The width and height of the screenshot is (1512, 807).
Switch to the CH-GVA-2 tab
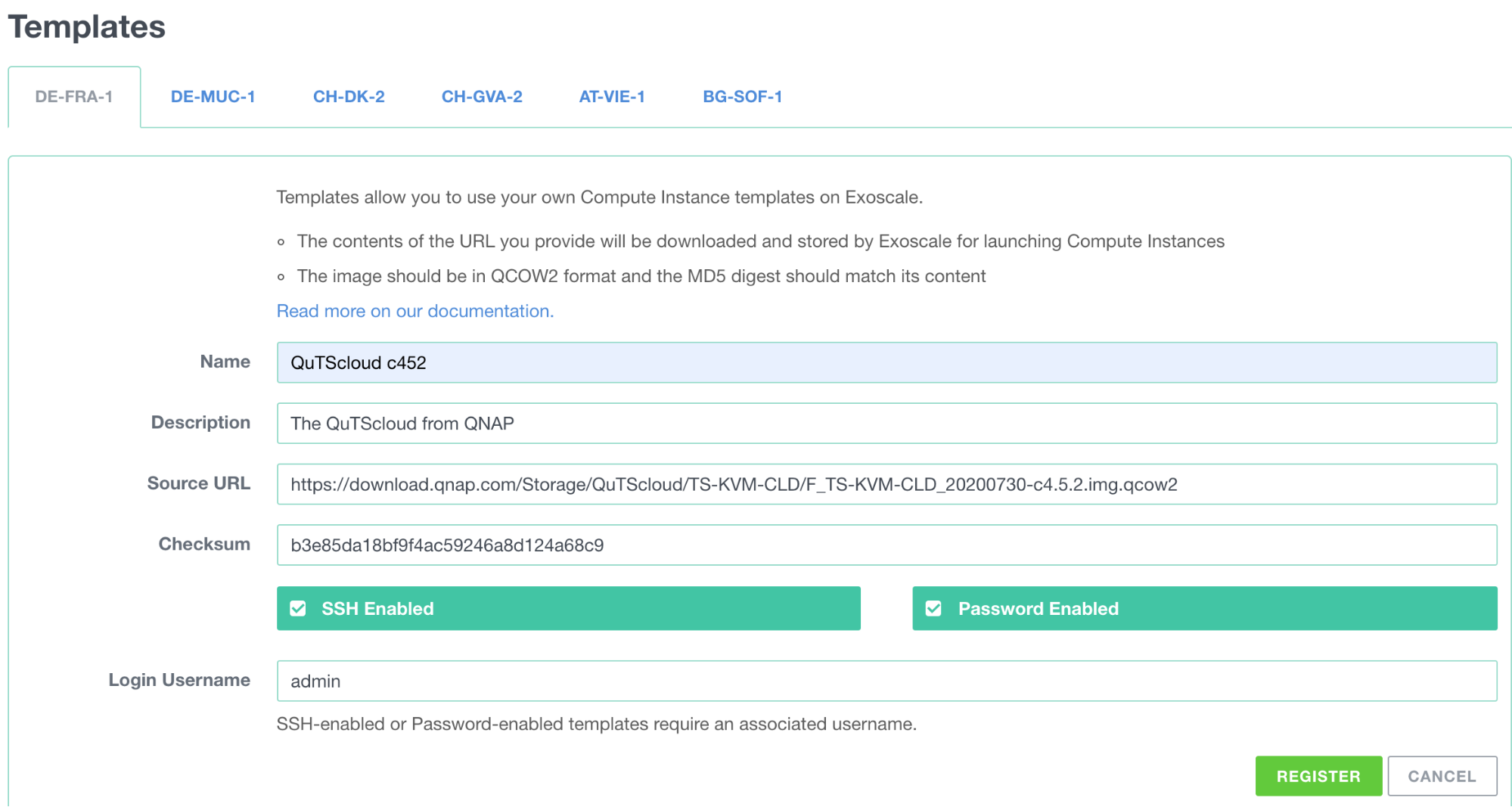(x=482, y=97)
